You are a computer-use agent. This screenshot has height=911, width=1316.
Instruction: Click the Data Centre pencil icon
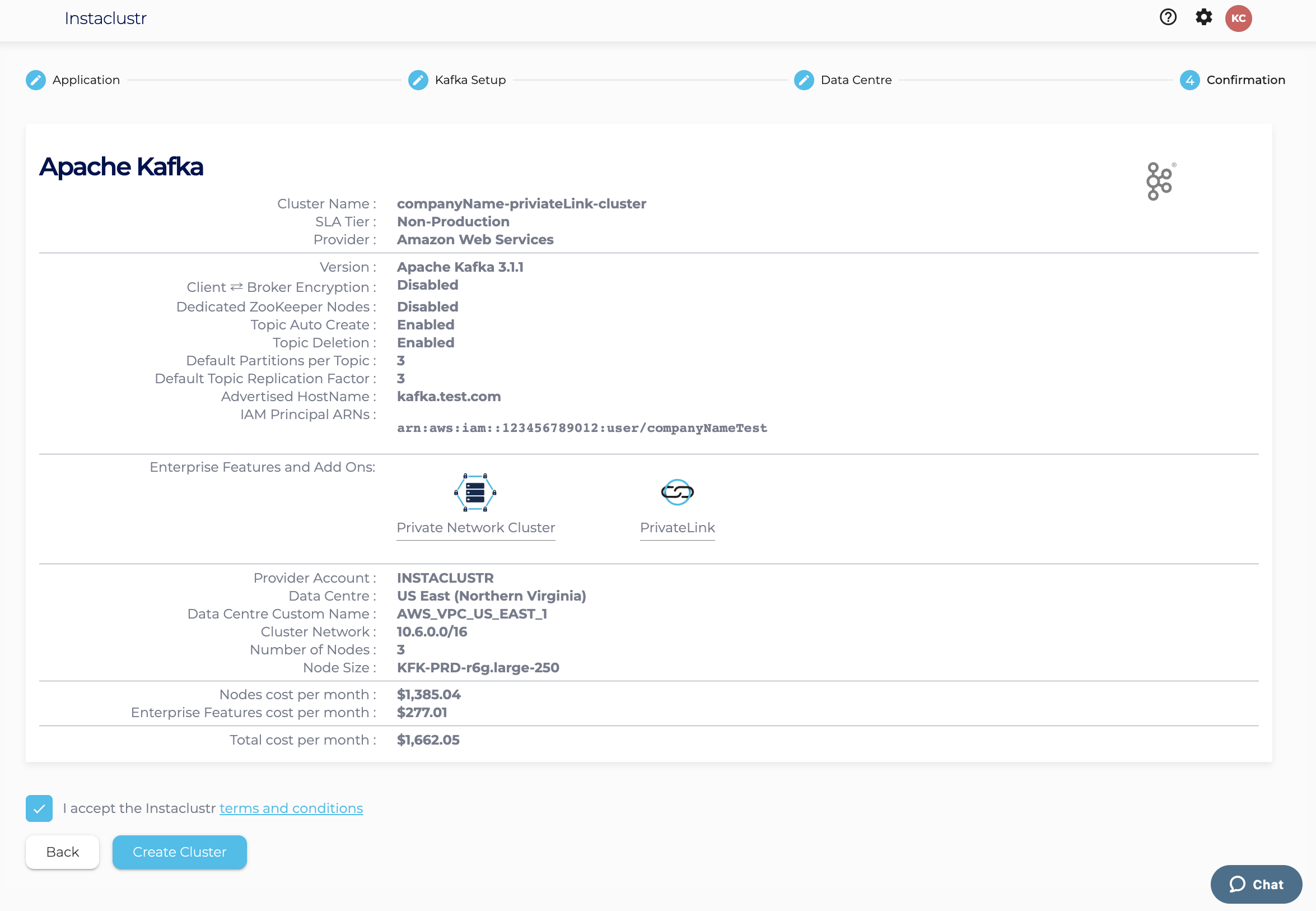point(803,80)
